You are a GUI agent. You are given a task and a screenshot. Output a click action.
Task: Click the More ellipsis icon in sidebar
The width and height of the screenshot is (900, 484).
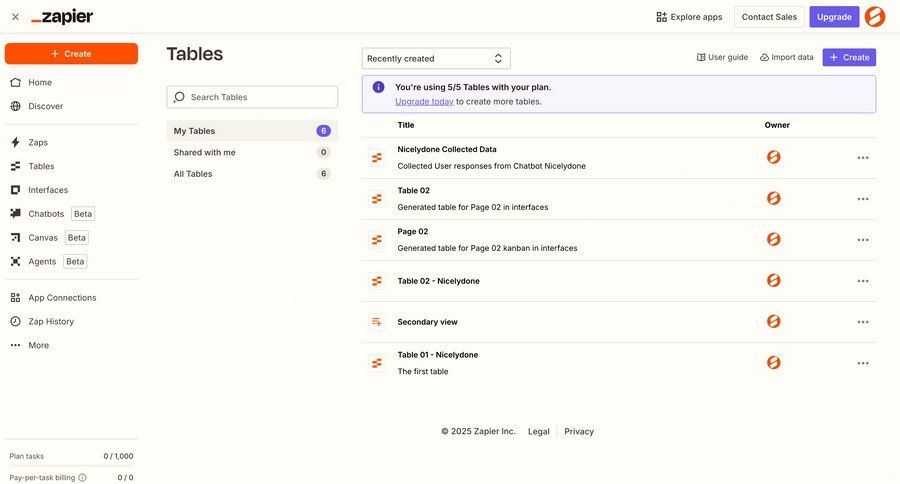point(15,345)
